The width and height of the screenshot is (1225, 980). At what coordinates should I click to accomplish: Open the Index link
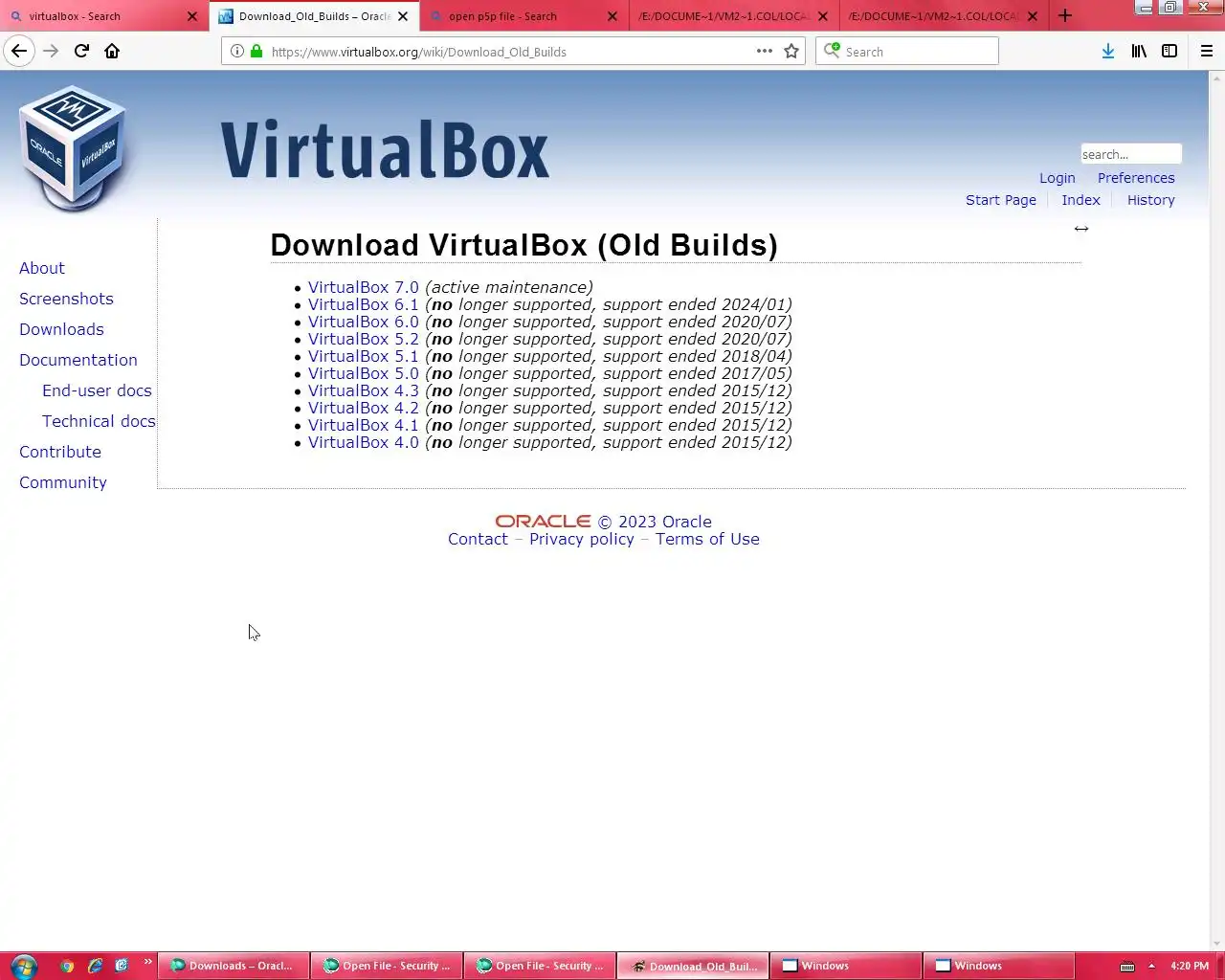[x=1080, y=200]
